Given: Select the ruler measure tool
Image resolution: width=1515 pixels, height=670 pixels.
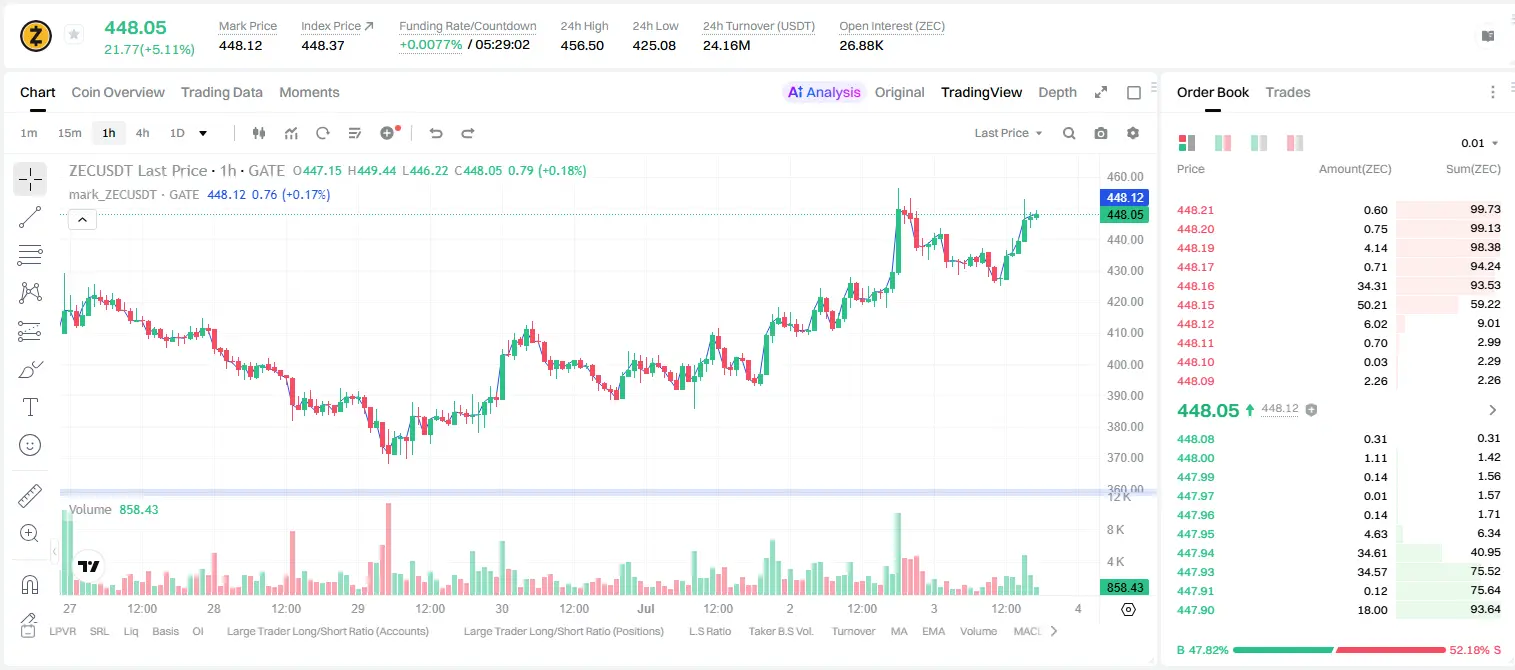Looking at the screenshot, I should click(30, 496).
